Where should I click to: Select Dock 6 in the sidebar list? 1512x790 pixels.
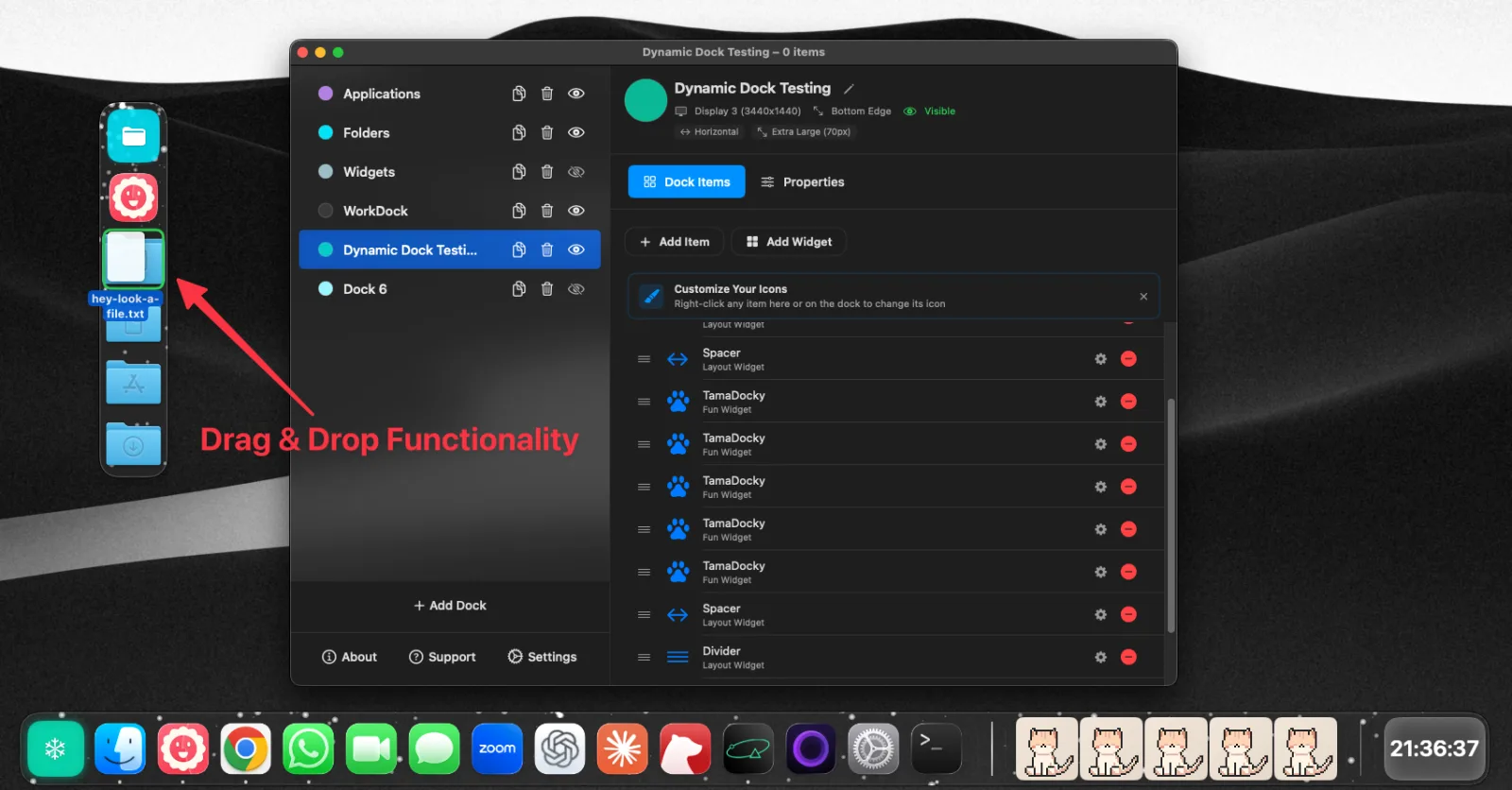click(450, 289)
